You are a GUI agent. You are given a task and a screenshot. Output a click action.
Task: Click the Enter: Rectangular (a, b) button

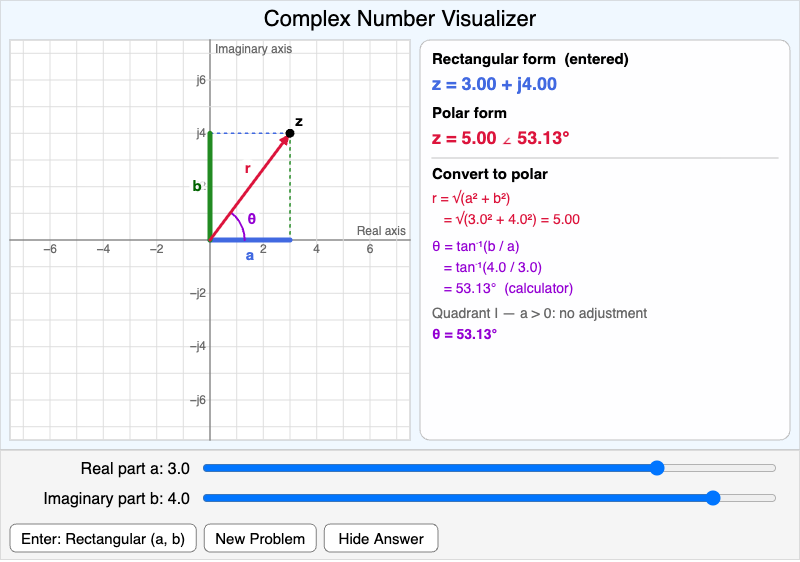[x=103, y=539]
